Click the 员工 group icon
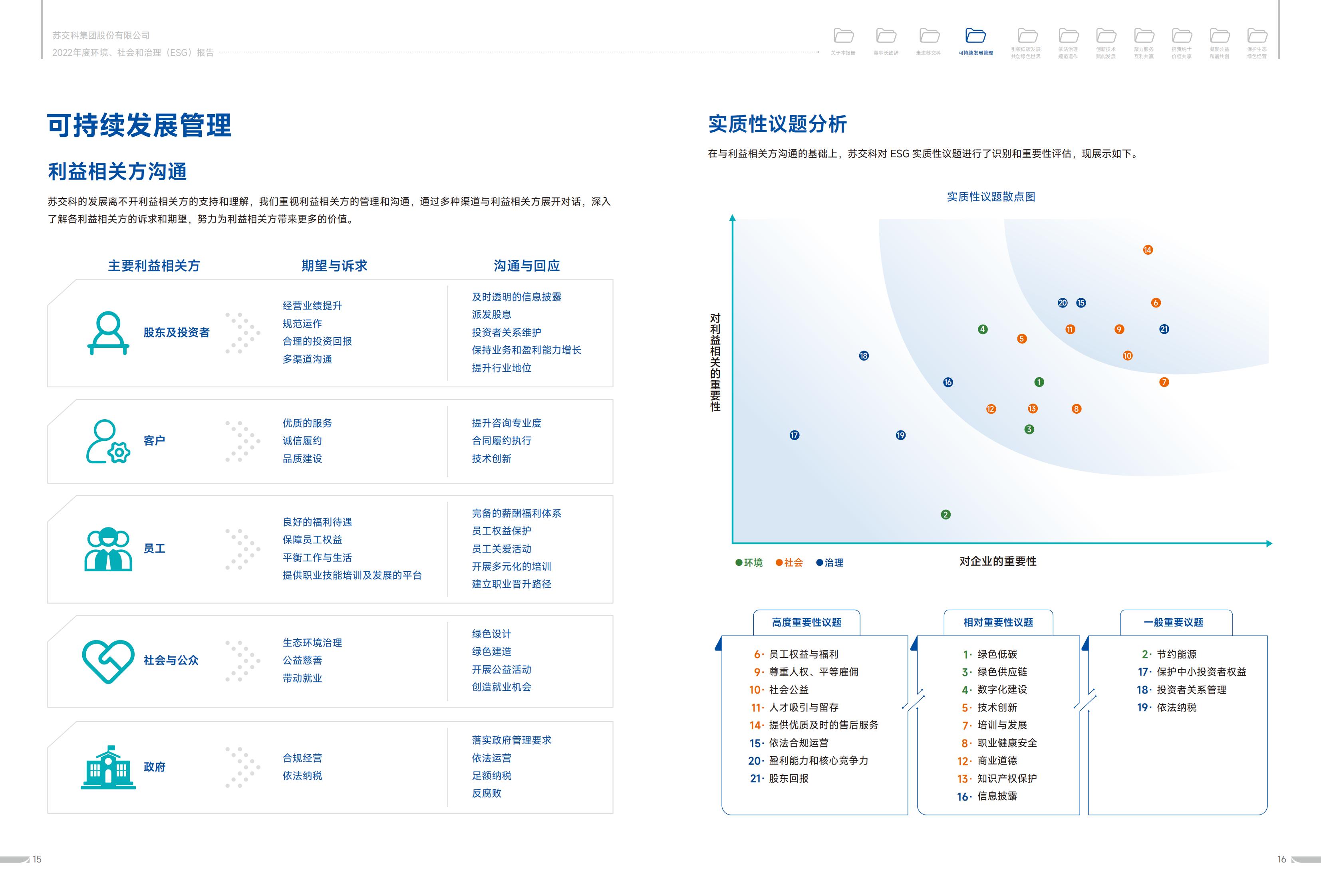 tap(108, 549)
